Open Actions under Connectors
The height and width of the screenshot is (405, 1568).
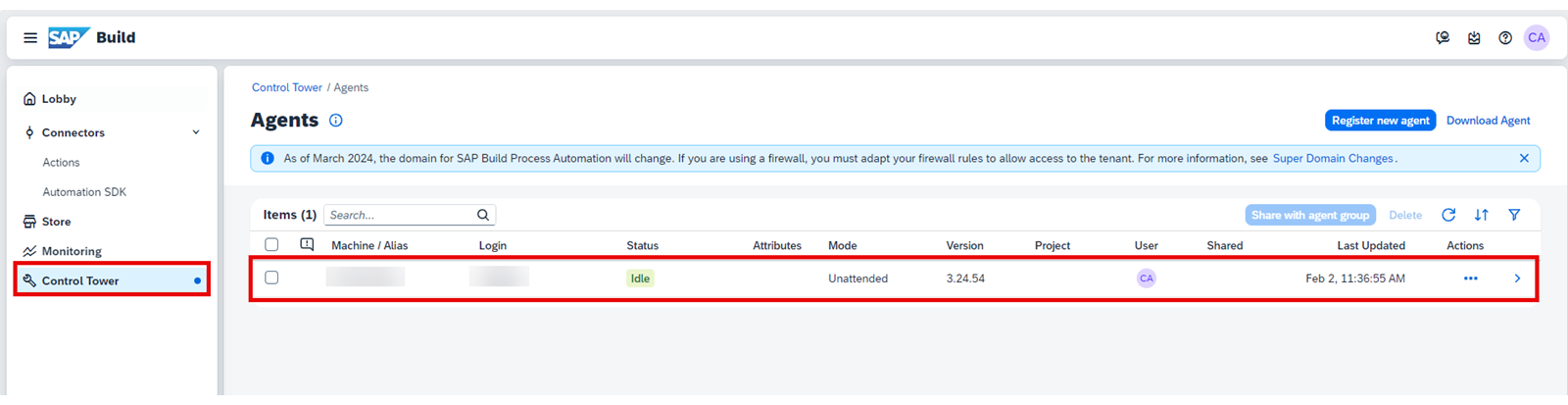[61, 163]
